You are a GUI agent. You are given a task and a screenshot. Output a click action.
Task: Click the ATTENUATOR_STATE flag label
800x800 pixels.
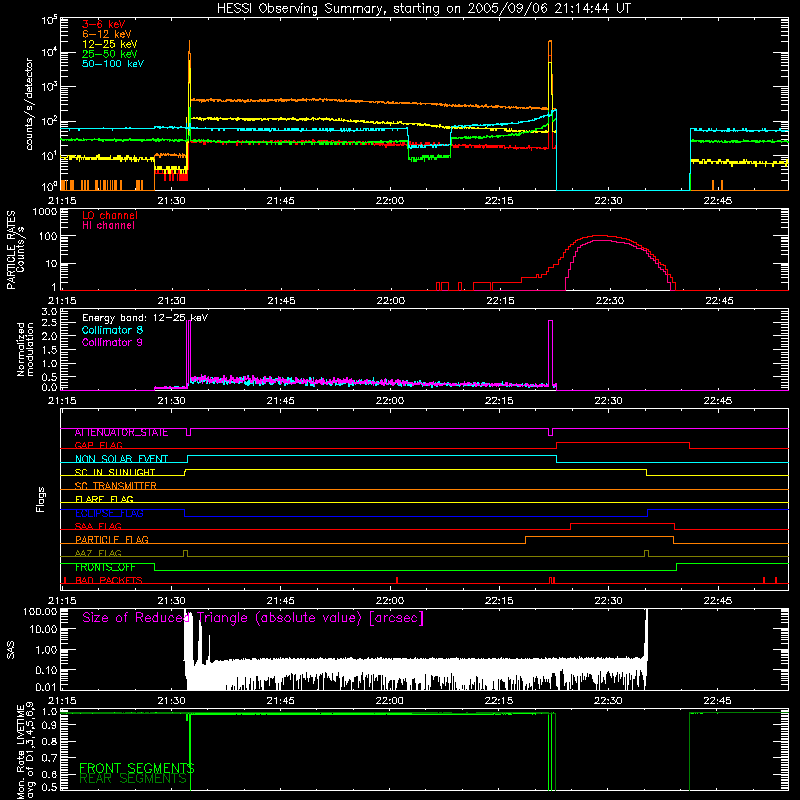click(121, 433)
